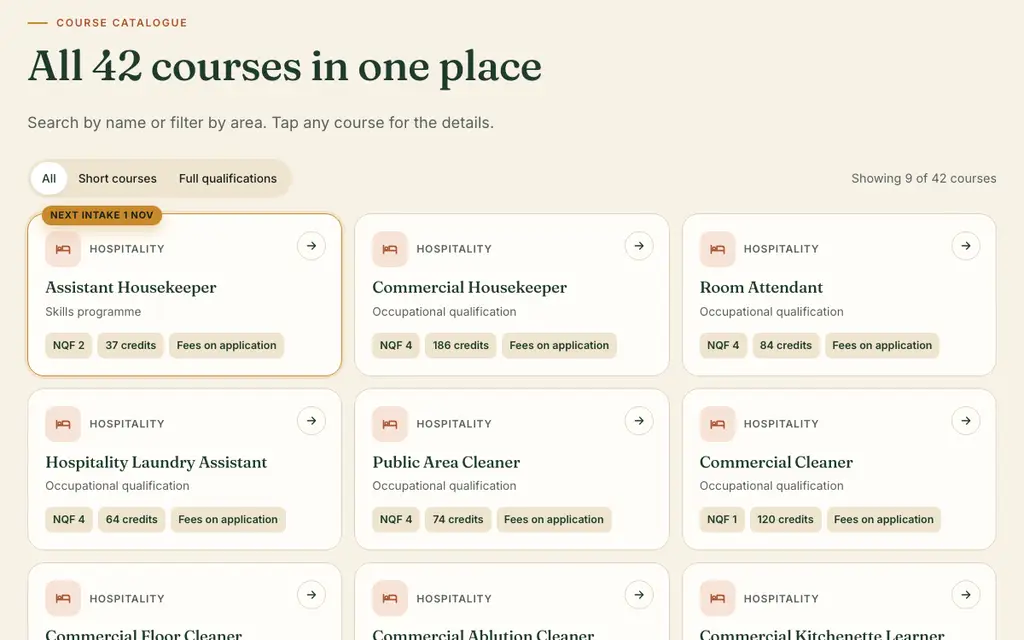
Task: Open the Assistant Housekeeper course title
Action: 131,287
